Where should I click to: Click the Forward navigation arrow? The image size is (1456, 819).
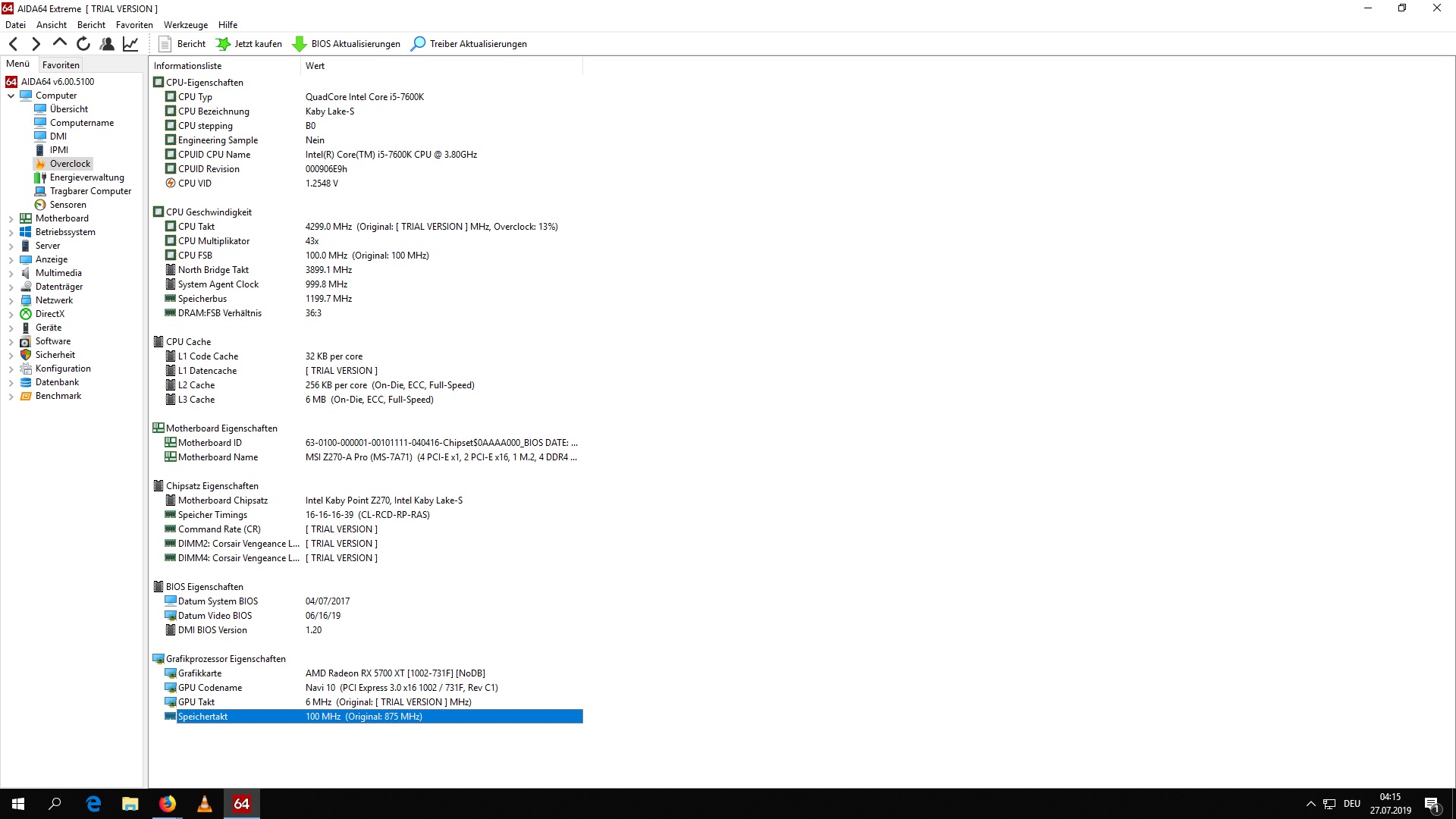[x=36, y=44]
